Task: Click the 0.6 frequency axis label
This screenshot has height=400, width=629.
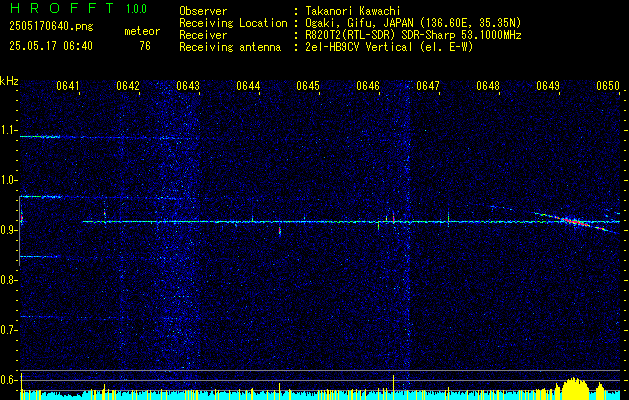Action: [x=9, y=380]
